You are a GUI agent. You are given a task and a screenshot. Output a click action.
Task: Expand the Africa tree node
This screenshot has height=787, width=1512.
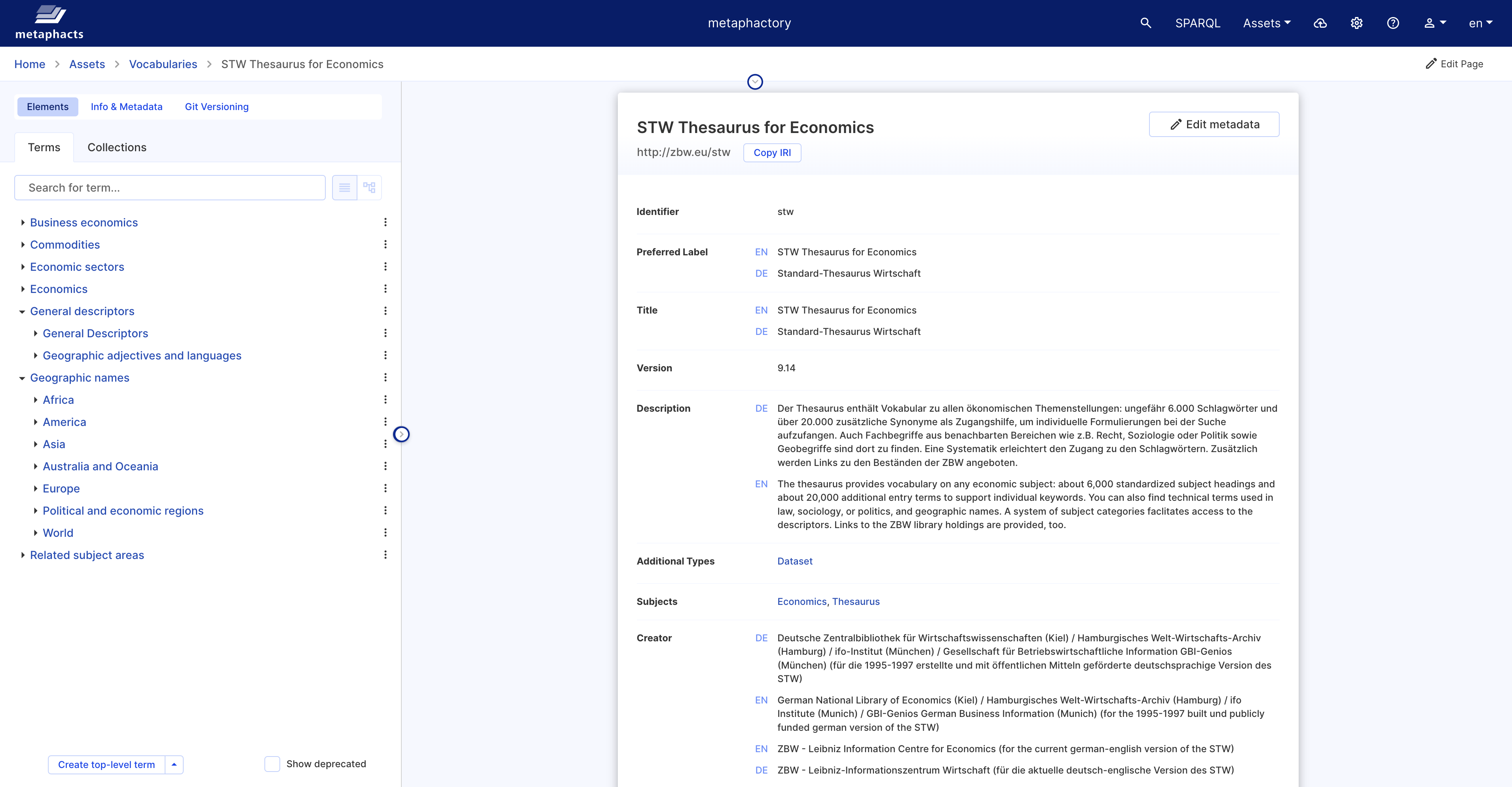pos(35,400)
